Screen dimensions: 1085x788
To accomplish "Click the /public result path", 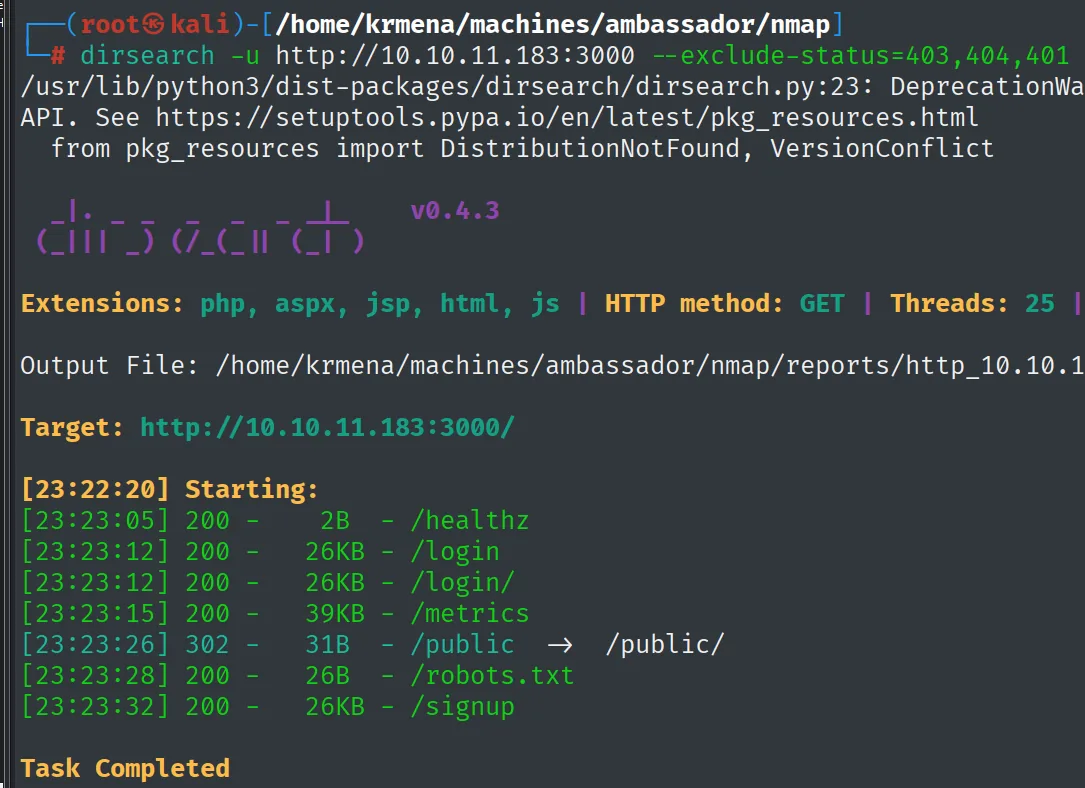I will click(x=462, y=645).
